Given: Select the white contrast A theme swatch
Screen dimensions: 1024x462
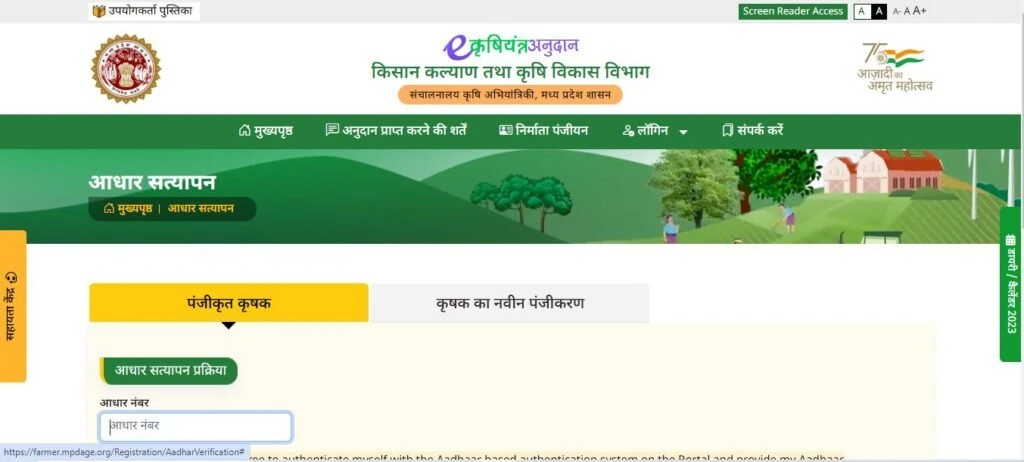Looking at the screenshot, I should pyautogui.click(x=862, y=11).
